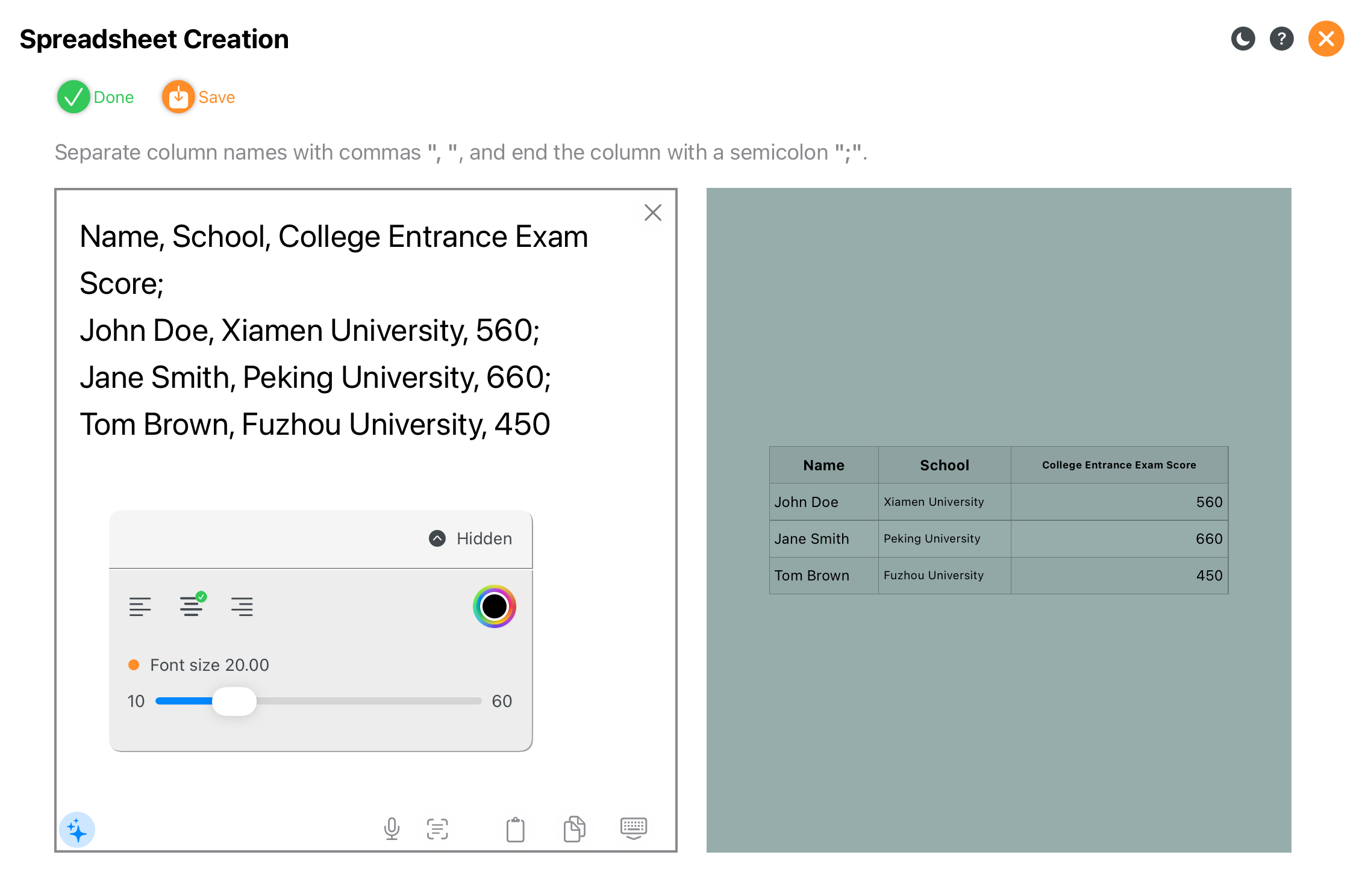Collapse panel with the Hidden chevron

click(x=437, y=538)
